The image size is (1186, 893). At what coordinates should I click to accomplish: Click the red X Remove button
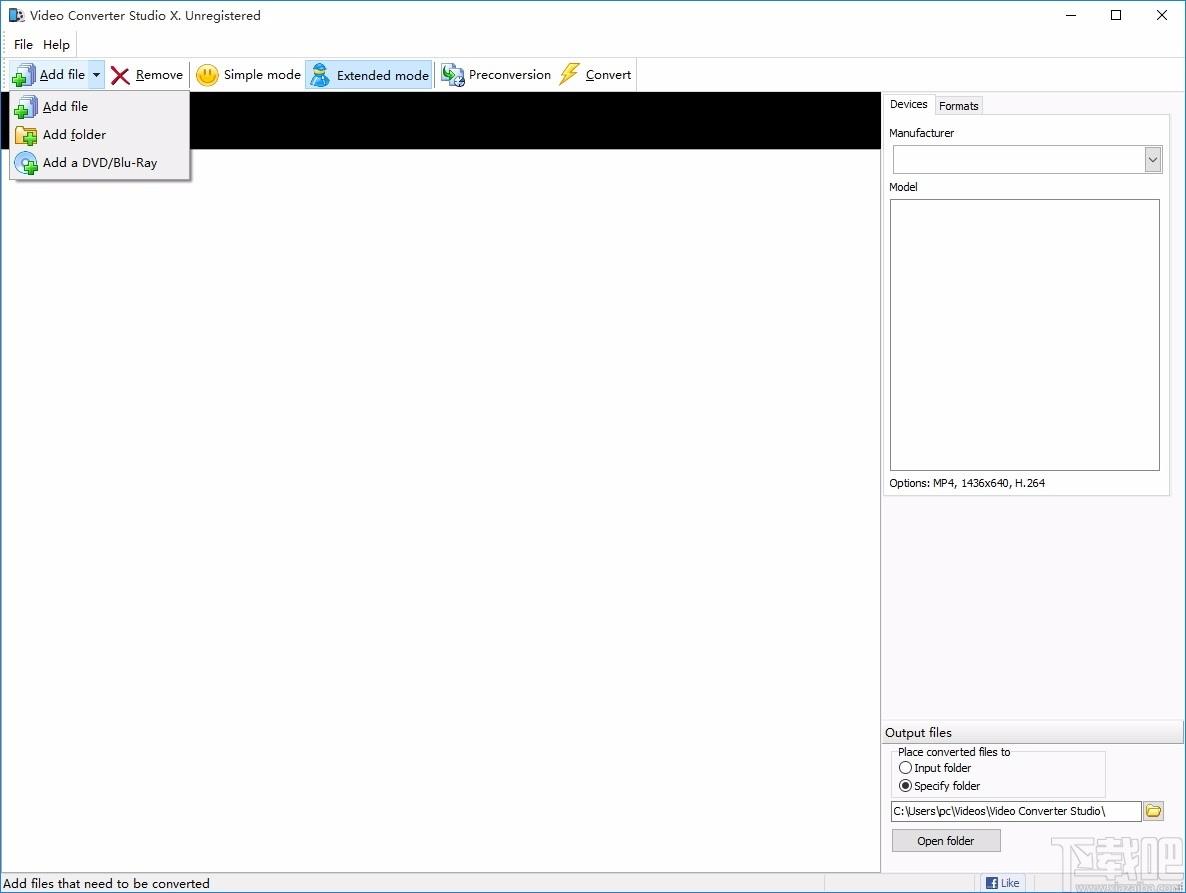click(147, 75)
